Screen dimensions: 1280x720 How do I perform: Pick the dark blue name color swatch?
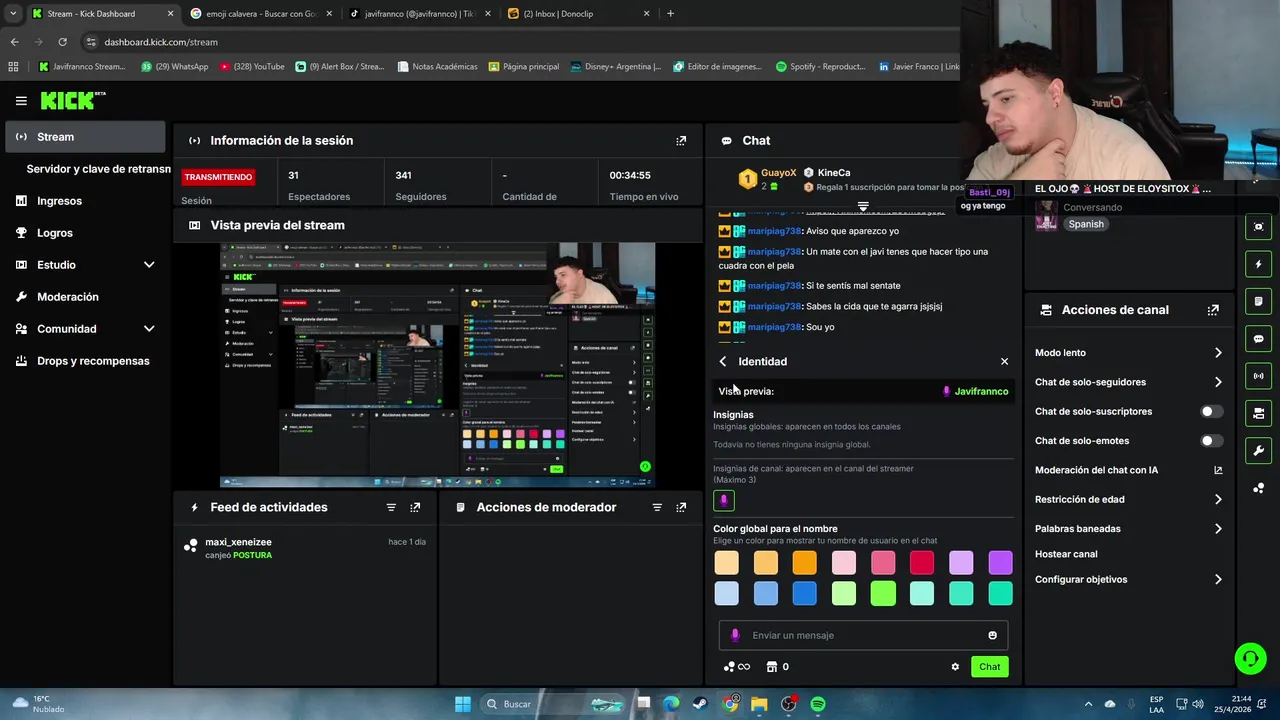coord(804,594)
